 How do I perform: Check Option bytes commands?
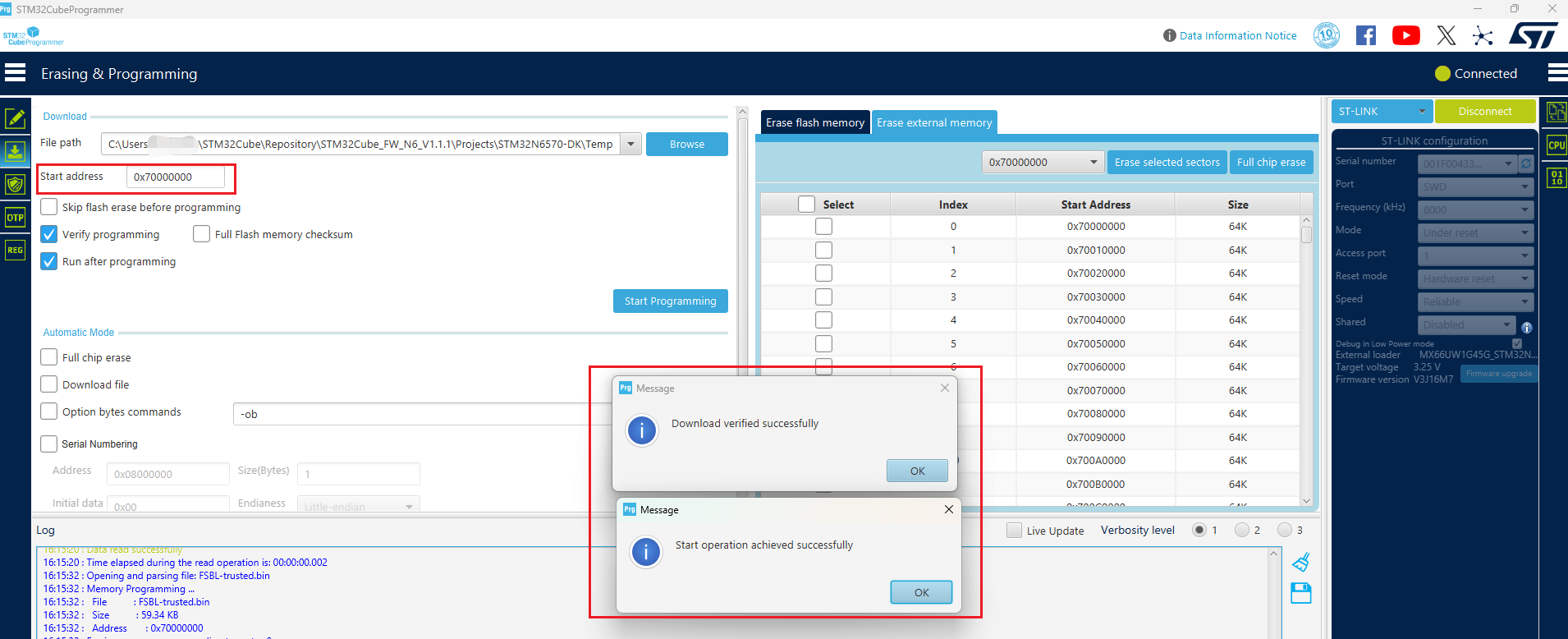click(x=49, y=411)
